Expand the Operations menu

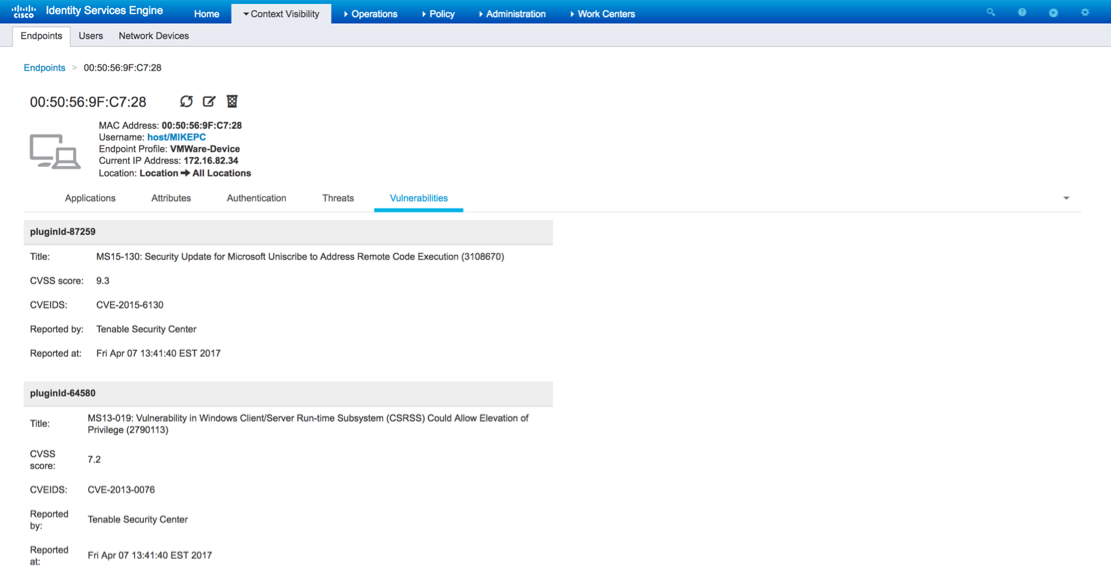pos(371,13)
